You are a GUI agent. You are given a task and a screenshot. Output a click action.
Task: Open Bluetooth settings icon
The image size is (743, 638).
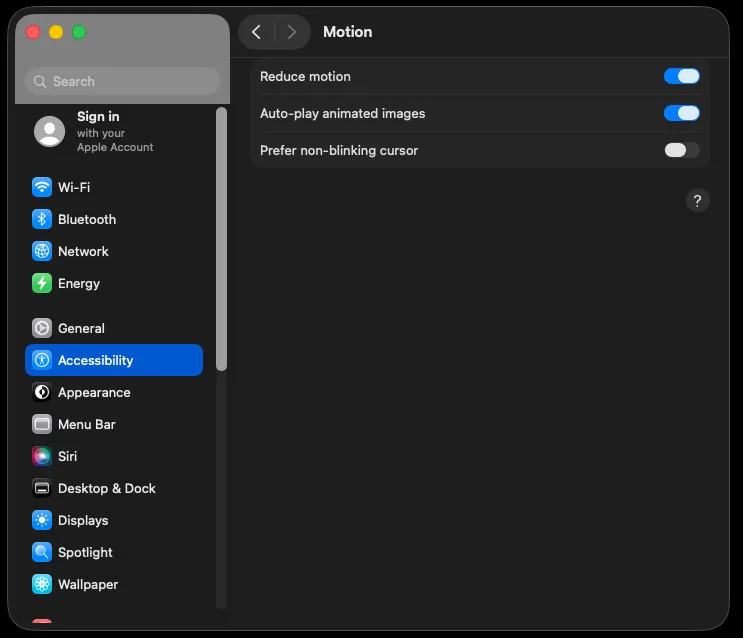click(41, 219)
